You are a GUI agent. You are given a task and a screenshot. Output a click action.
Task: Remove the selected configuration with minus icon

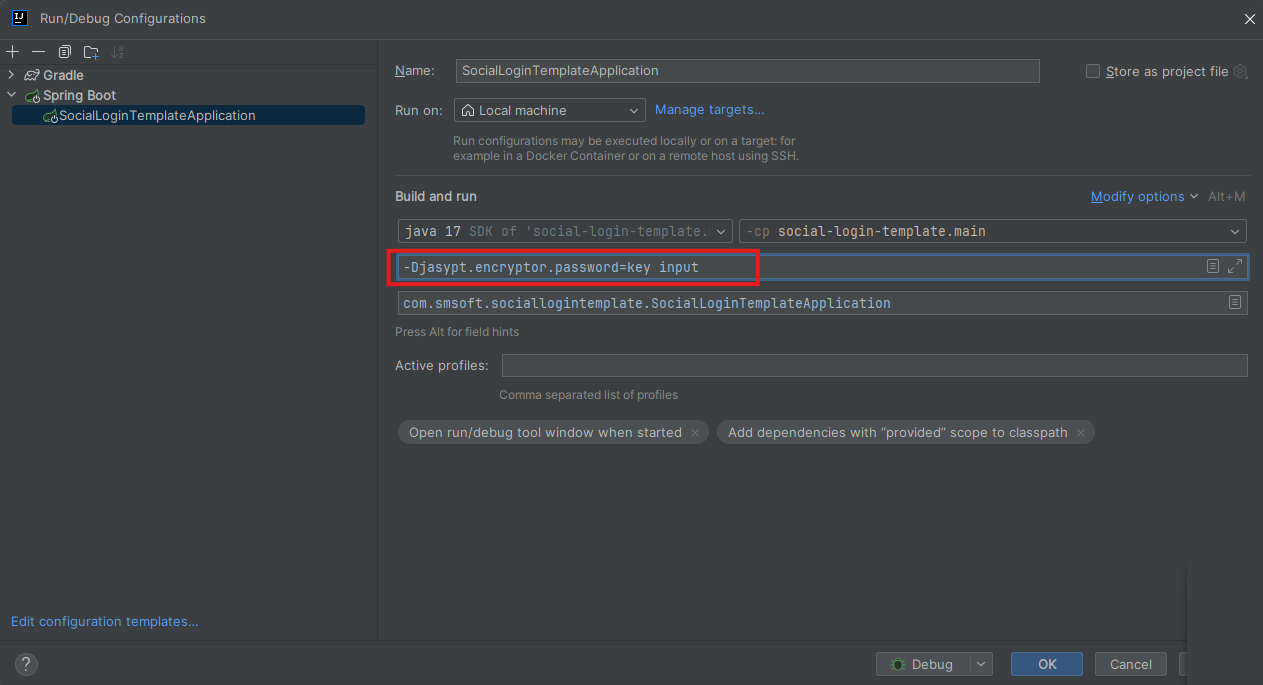coord(38,51)
